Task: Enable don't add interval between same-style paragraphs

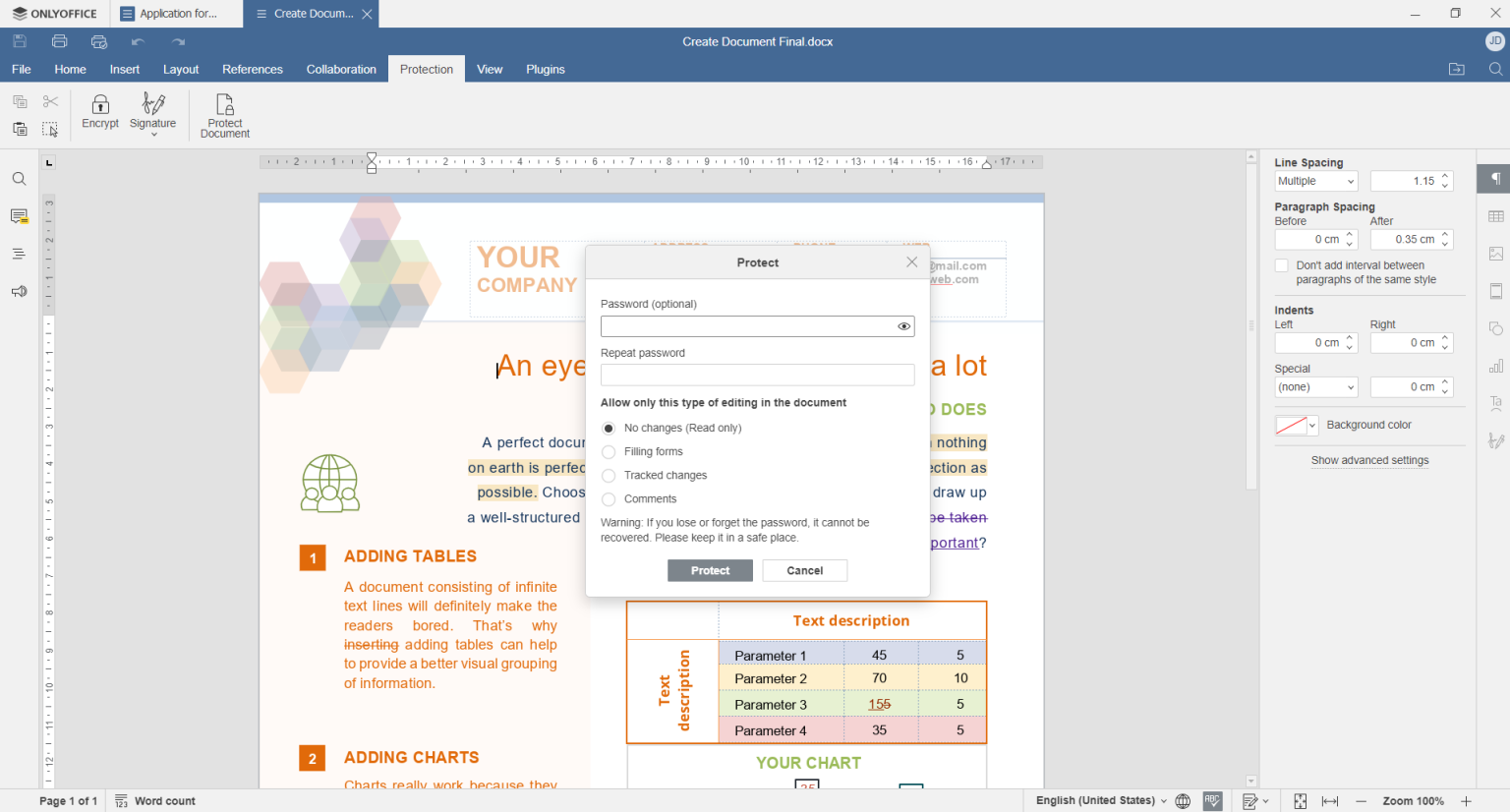Action: click(x=1282, y=265)
